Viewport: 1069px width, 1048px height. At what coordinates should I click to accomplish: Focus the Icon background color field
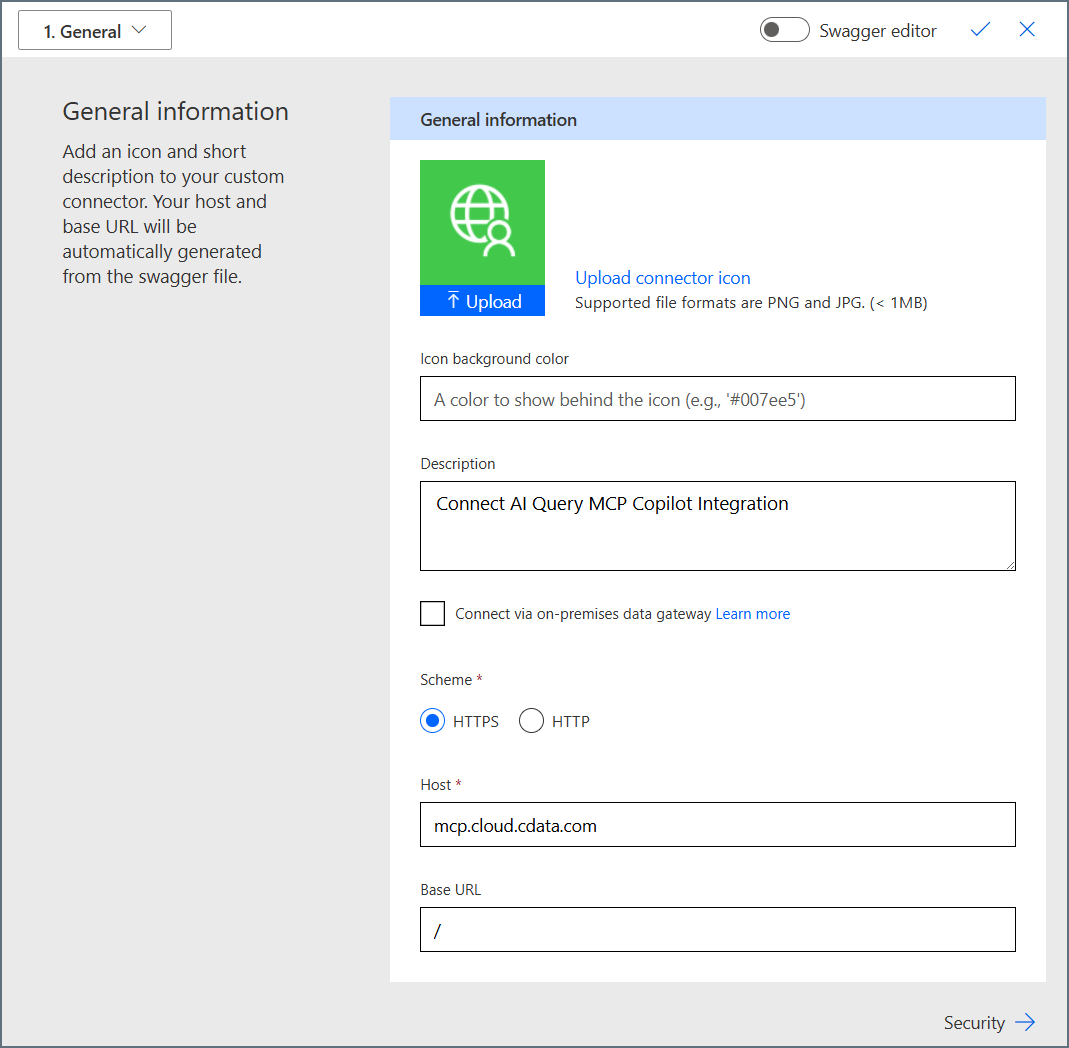point(717,399)
